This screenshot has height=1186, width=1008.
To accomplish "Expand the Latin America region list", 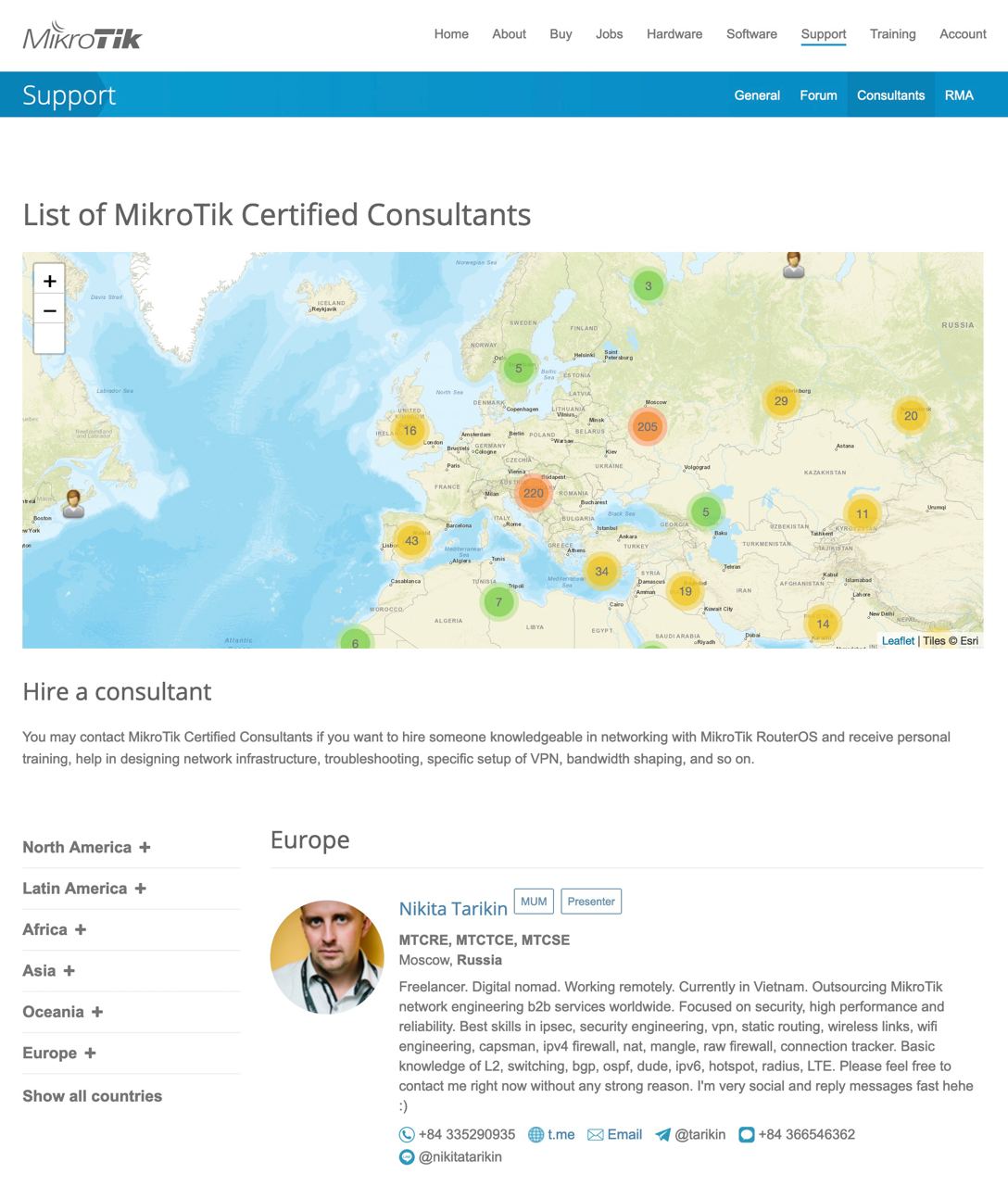I will click(x=84, y=889).
